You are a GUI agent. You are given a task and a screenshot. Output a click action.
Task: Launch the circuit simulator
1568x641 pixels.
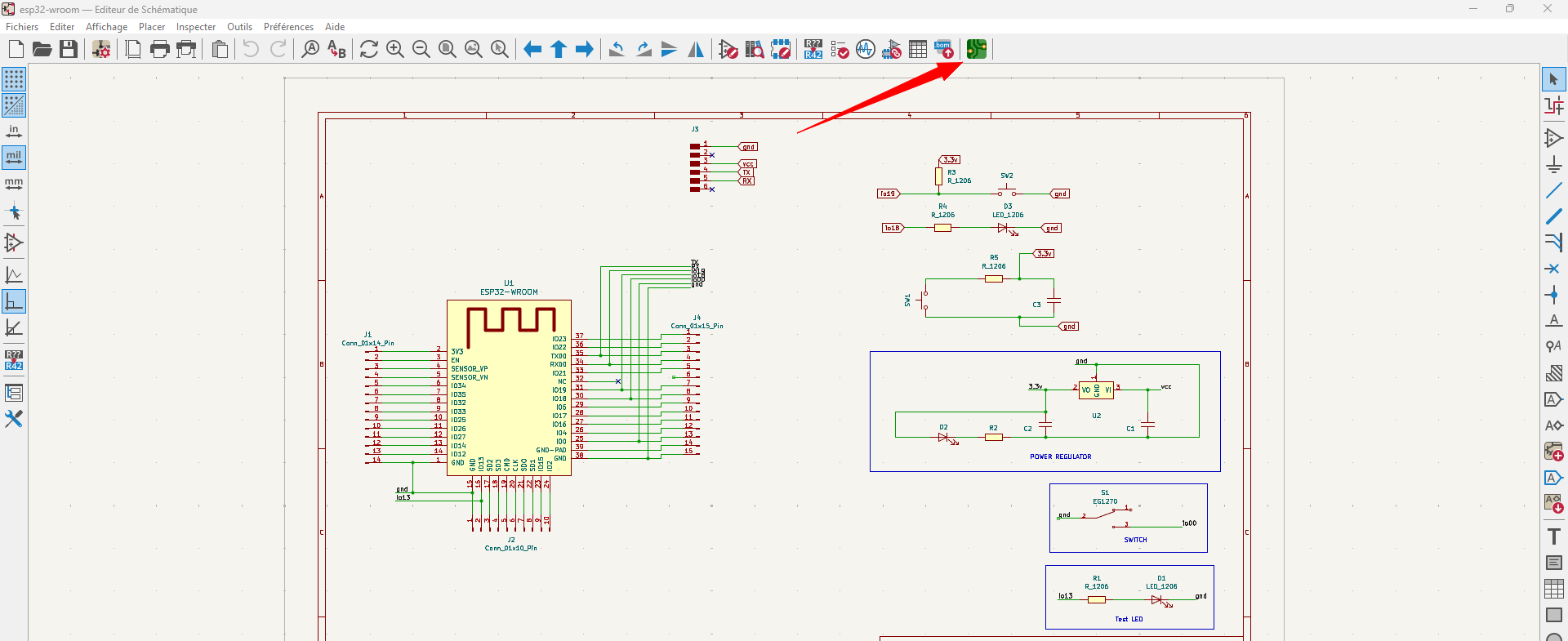click(x=866, y=50)
